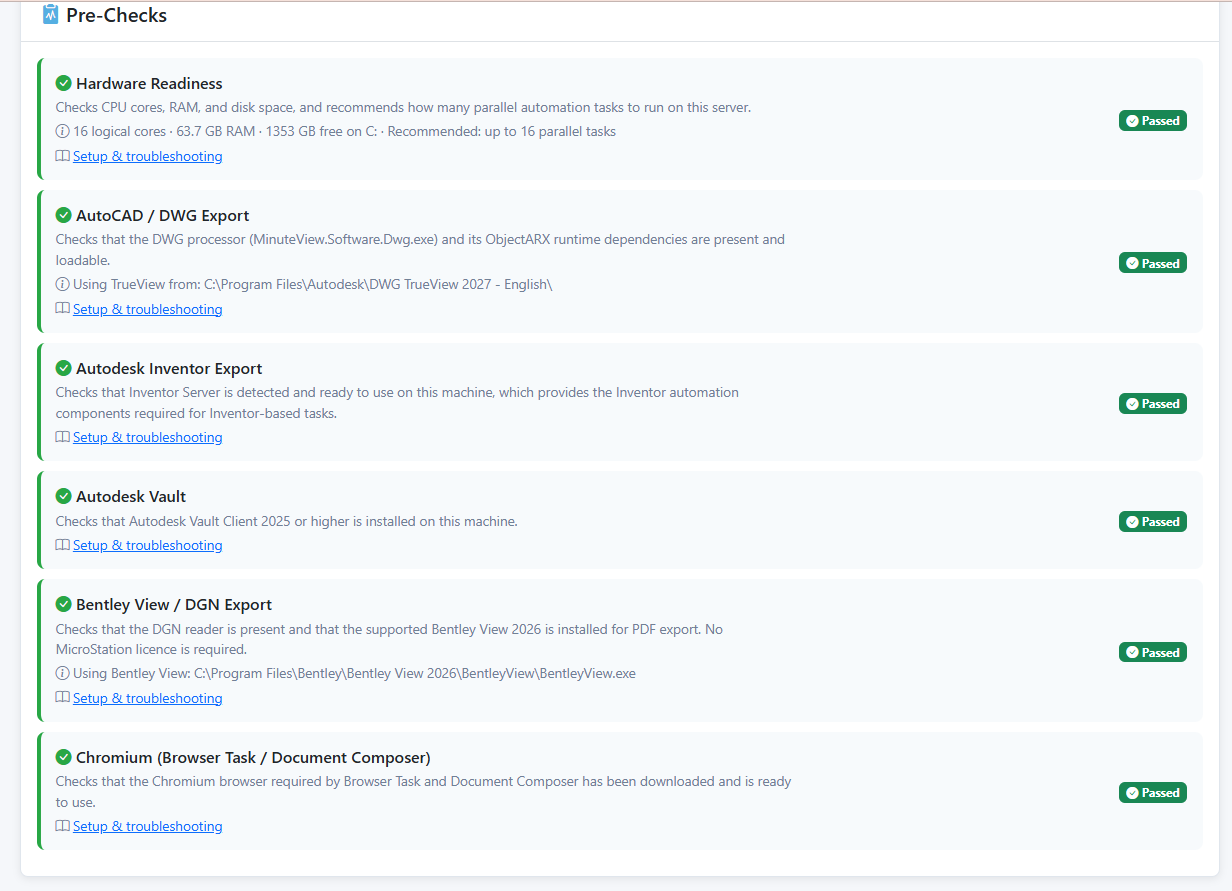1232x891 pixels.
Task: Click book icon in Autodesk Vault card
Action: pyautogui.click(x=63, y=545)
